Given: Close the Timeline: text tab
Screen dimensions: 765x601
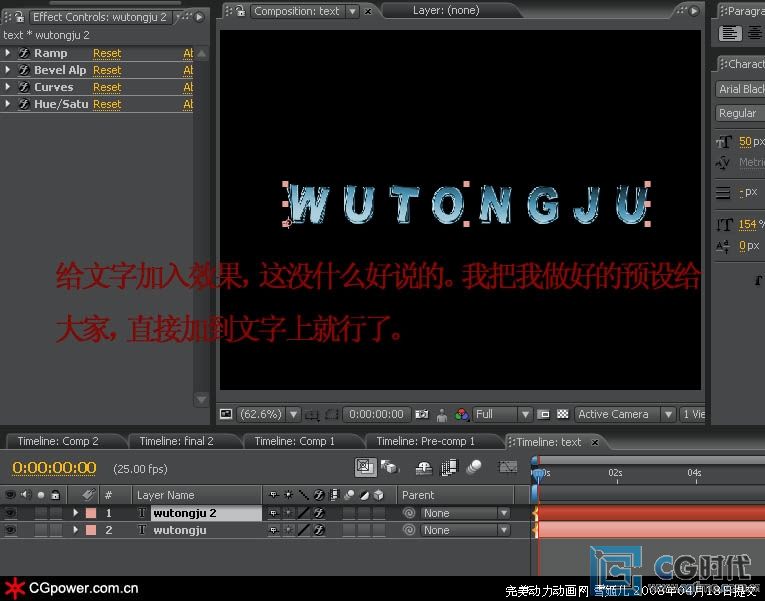Looking at the screenshot, I should 595,442.
